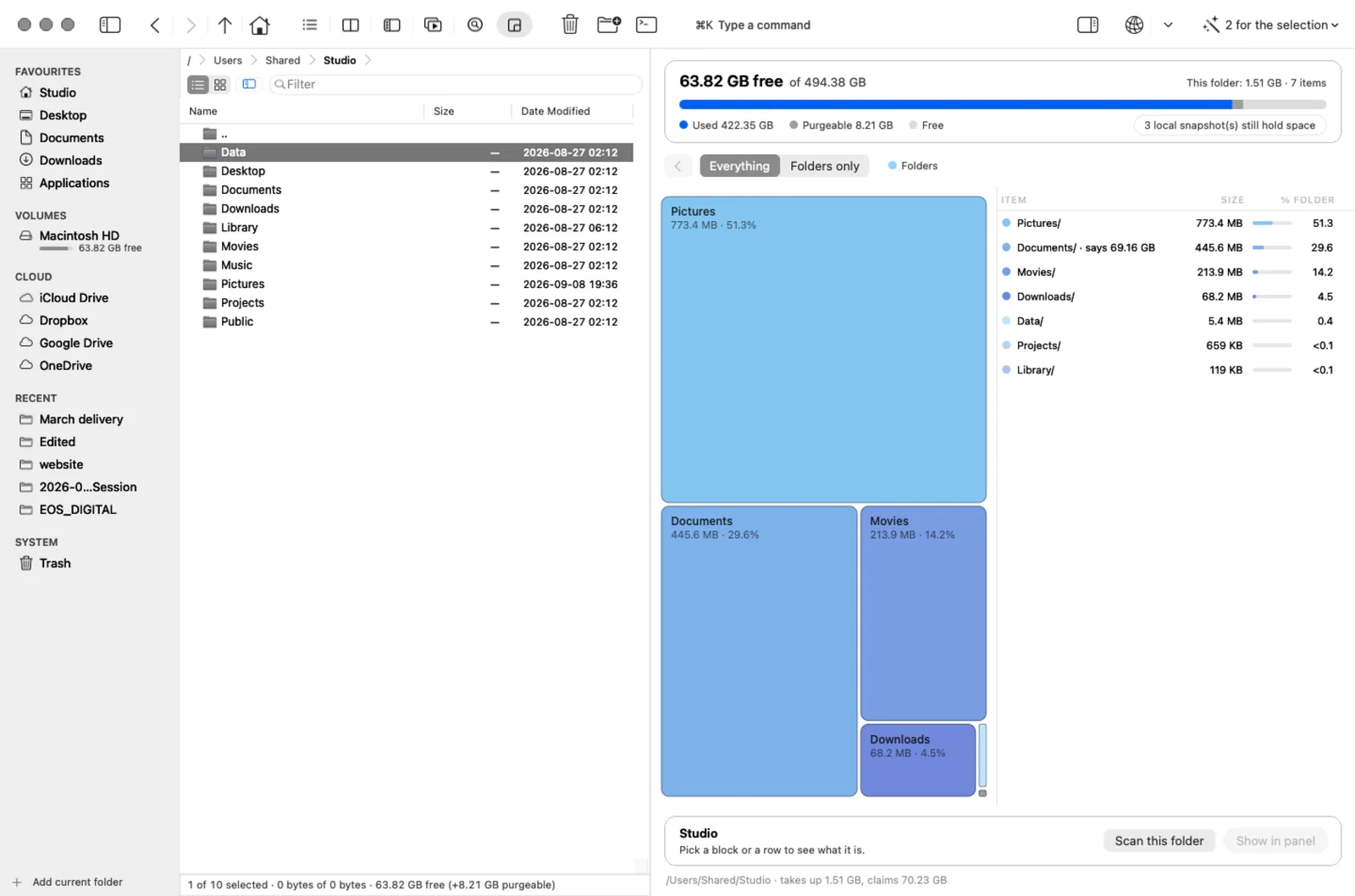This screenshot has height=896, width=1355.
Task: Create a new folder
Action: (x=608, y=25)
